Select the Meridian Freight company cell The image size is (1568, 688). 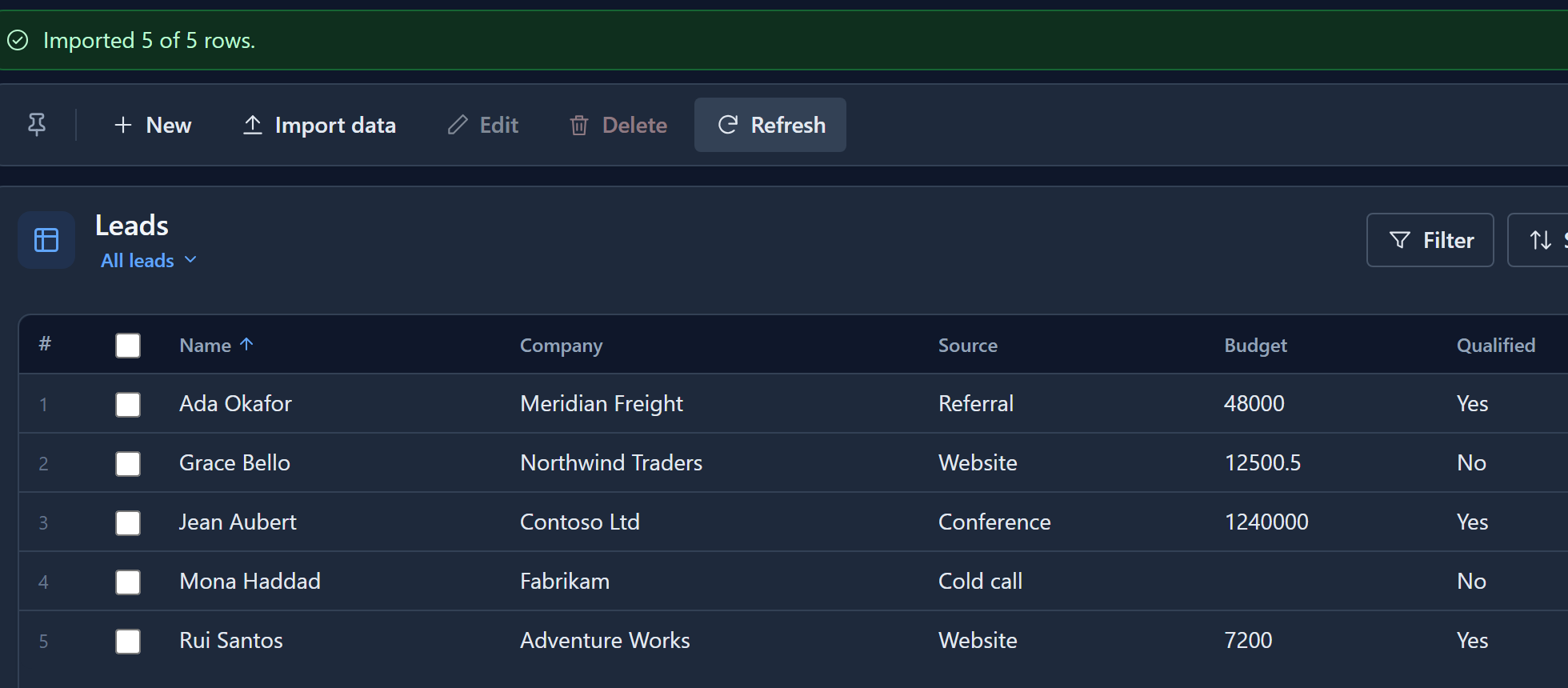(602, 403)
